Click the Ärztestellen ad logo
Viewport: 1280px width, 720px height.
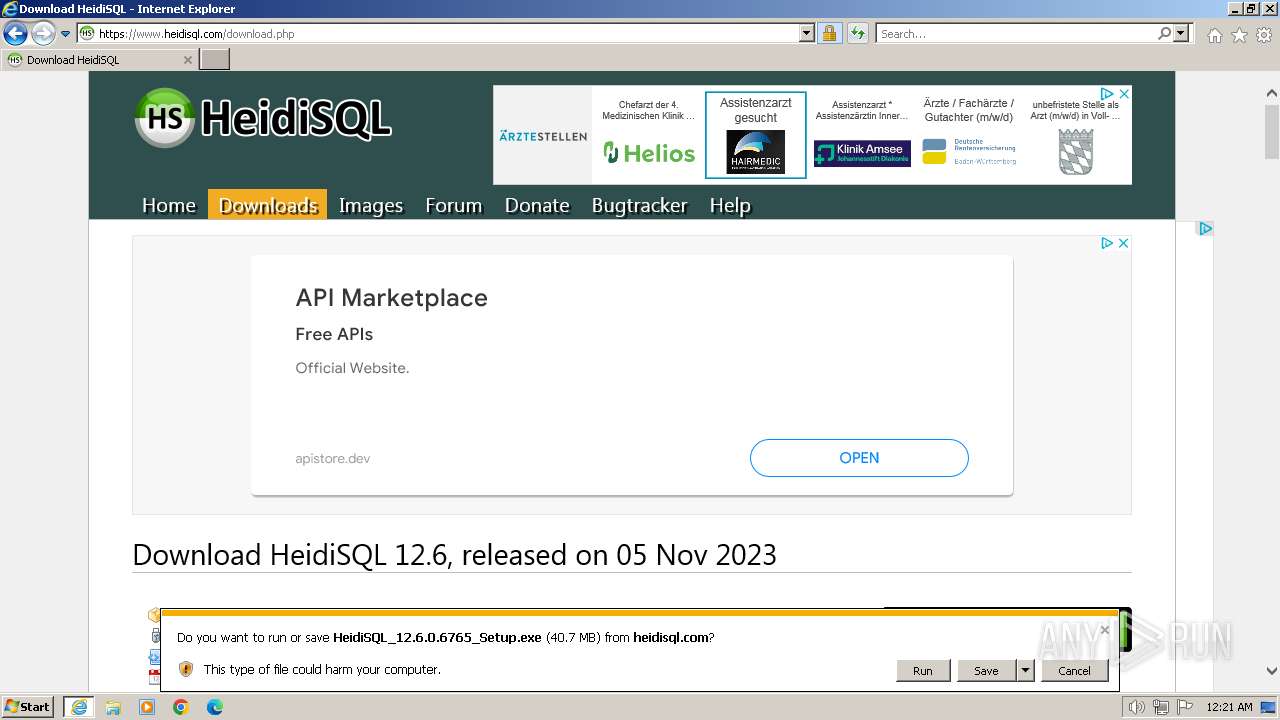543,136
